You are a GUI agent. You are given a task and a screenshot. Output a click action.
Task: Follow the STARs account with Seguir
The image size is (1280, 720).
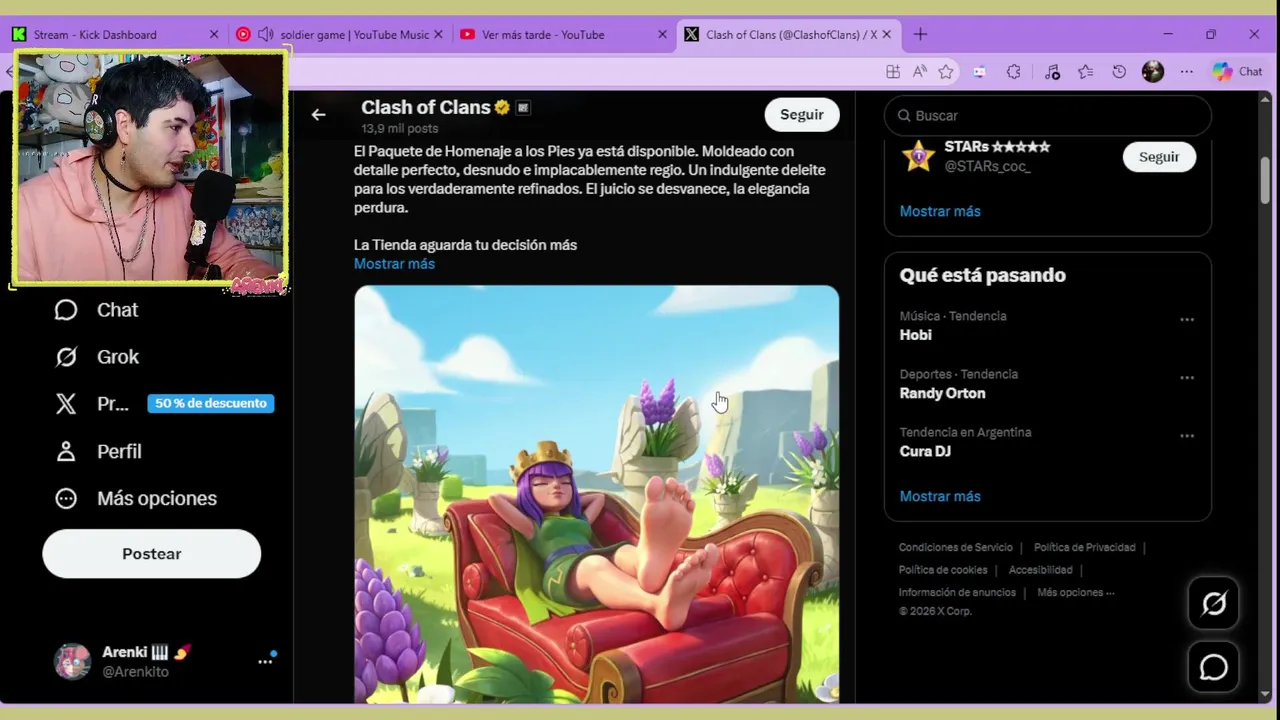(x=1159, y=157)
